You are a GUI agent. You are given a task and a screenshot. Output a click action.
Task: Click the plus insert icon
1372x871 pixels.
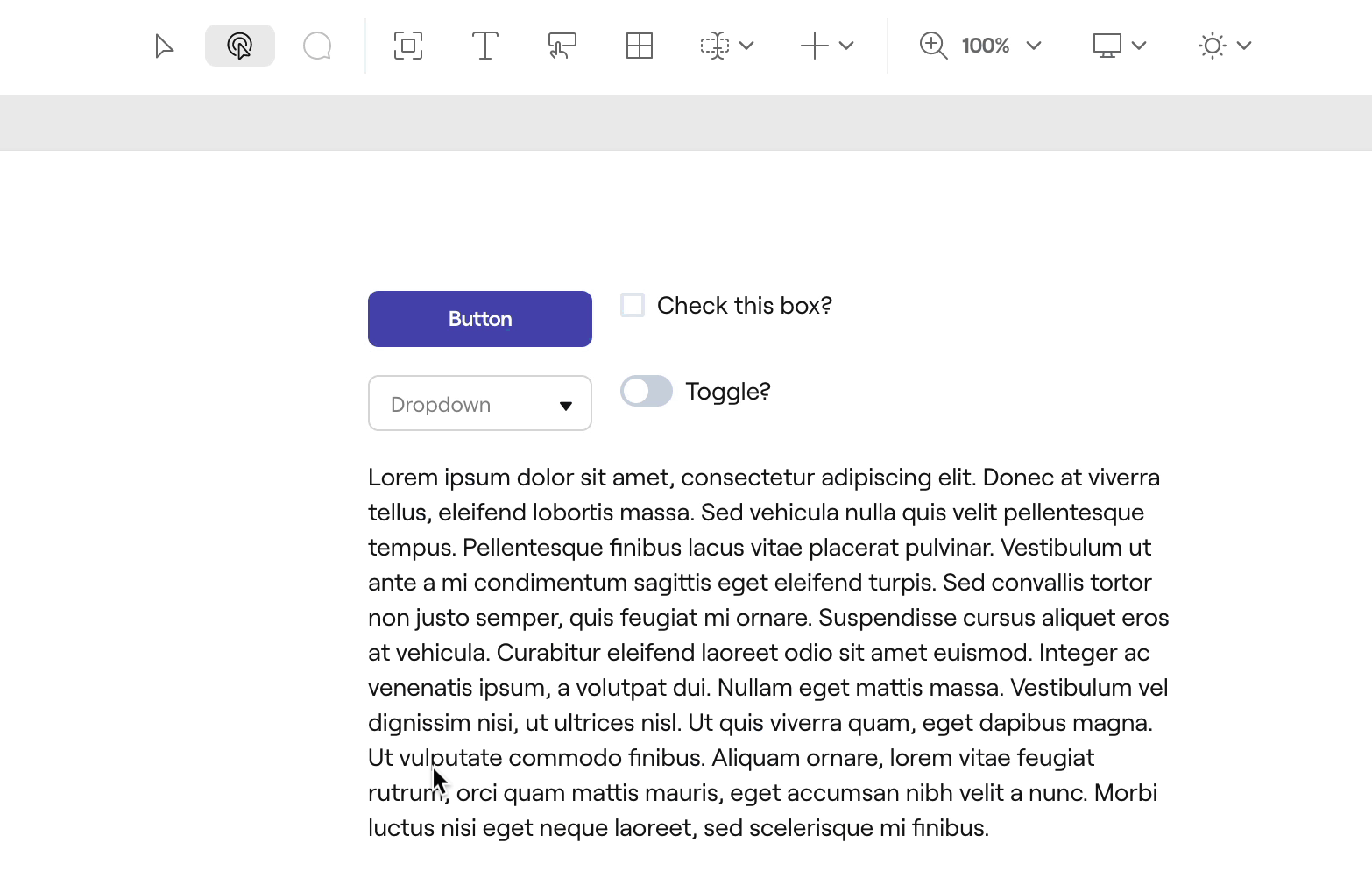click(814, 46)
